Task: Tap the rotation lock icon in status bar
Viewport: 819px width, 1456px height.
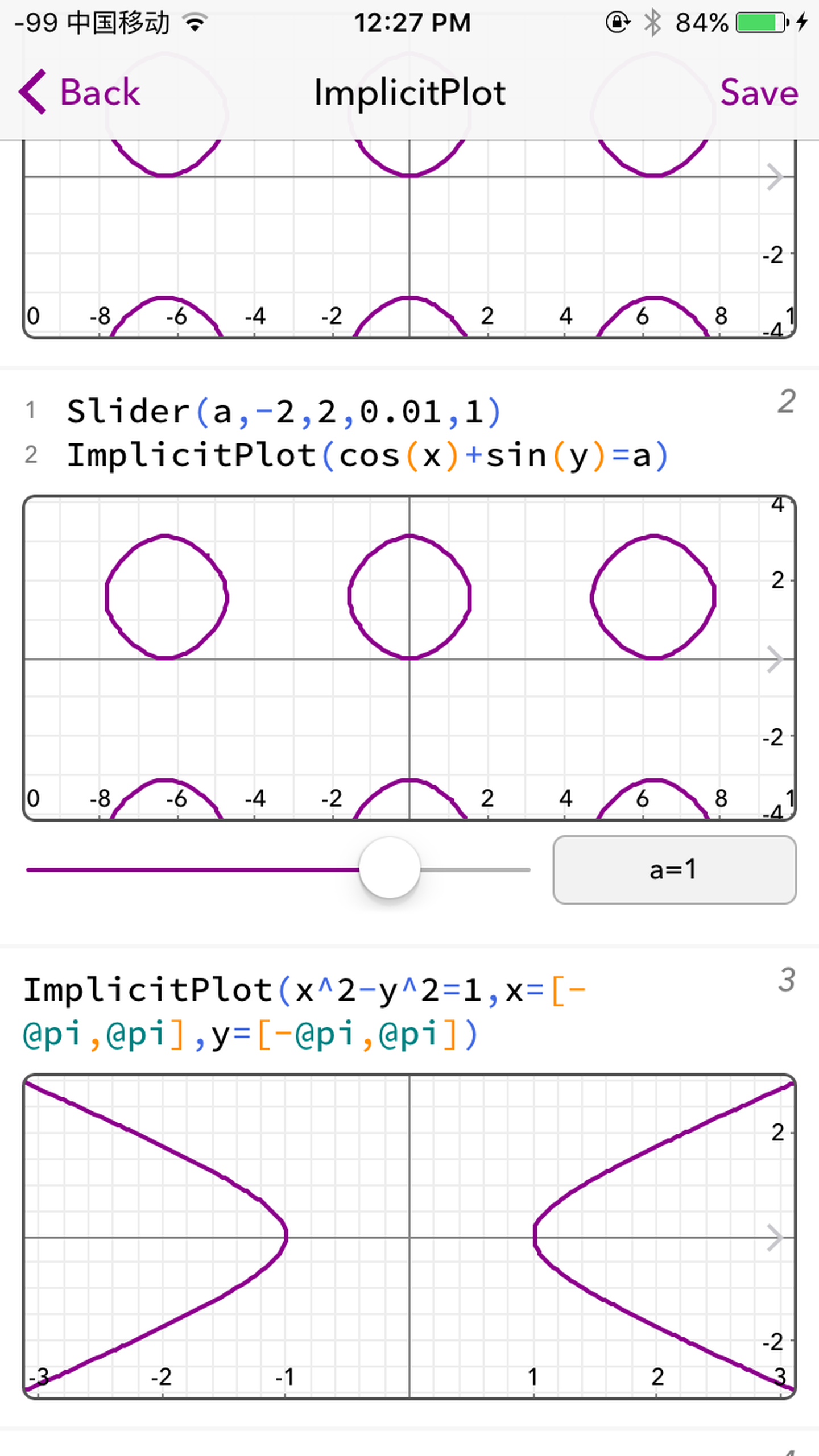Action: click(x=618, y=23)
